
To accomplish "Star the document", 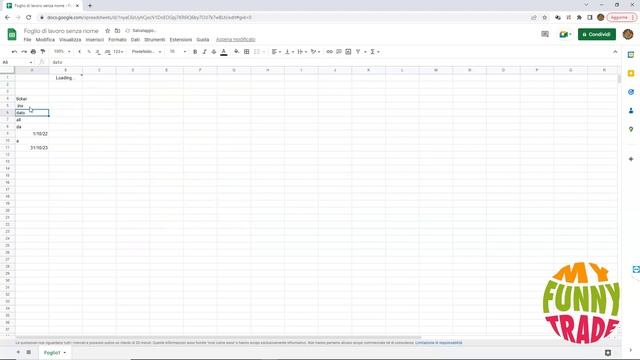I will [x=107, y=31].
